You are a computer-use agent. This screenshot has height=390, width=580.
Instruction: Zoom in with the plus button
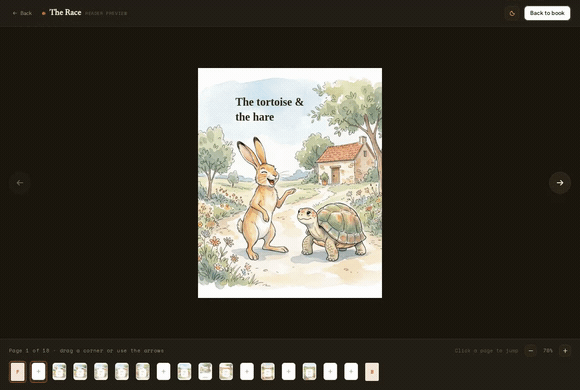(x=565, y=350)
